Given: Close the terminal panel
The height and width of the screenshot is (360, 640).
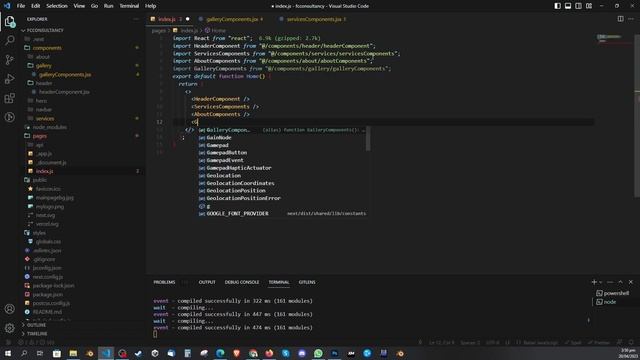Looking at the screenshot, I should [x=631, y=282].
